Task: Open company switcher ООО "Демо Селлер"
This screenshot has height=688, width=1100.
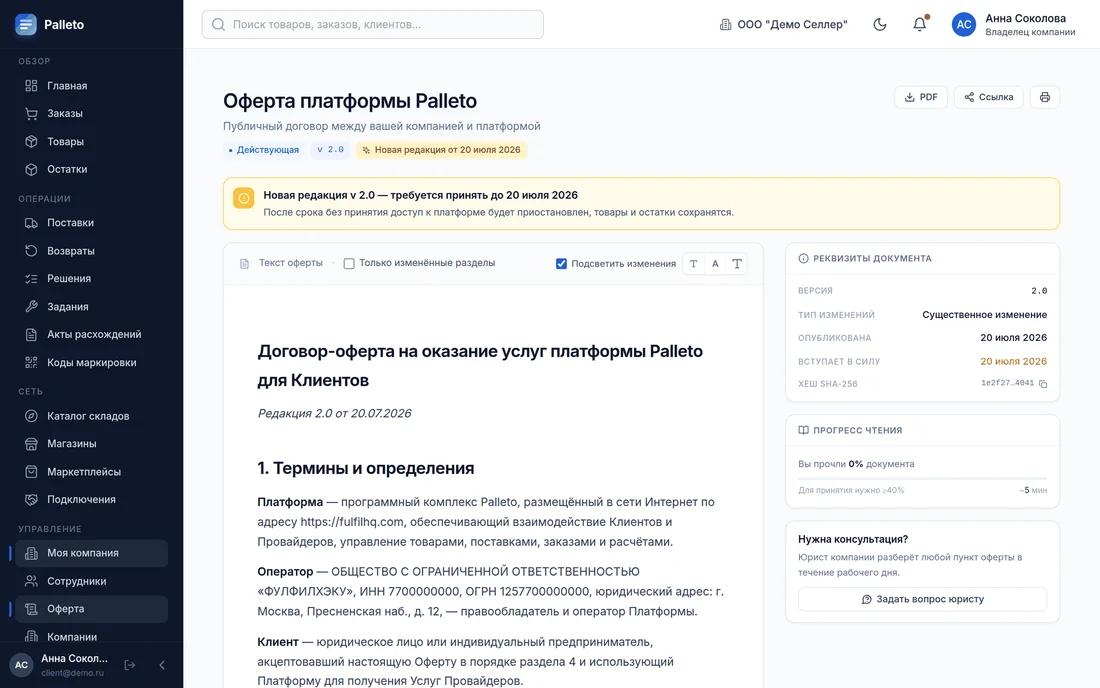Action: click(784, 25)
